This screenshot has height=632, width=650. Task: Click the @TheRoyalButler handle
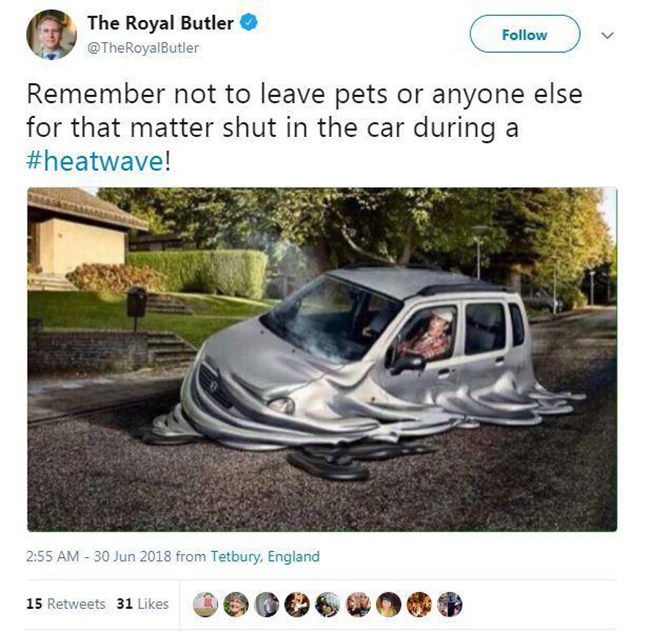click(143, 48)
